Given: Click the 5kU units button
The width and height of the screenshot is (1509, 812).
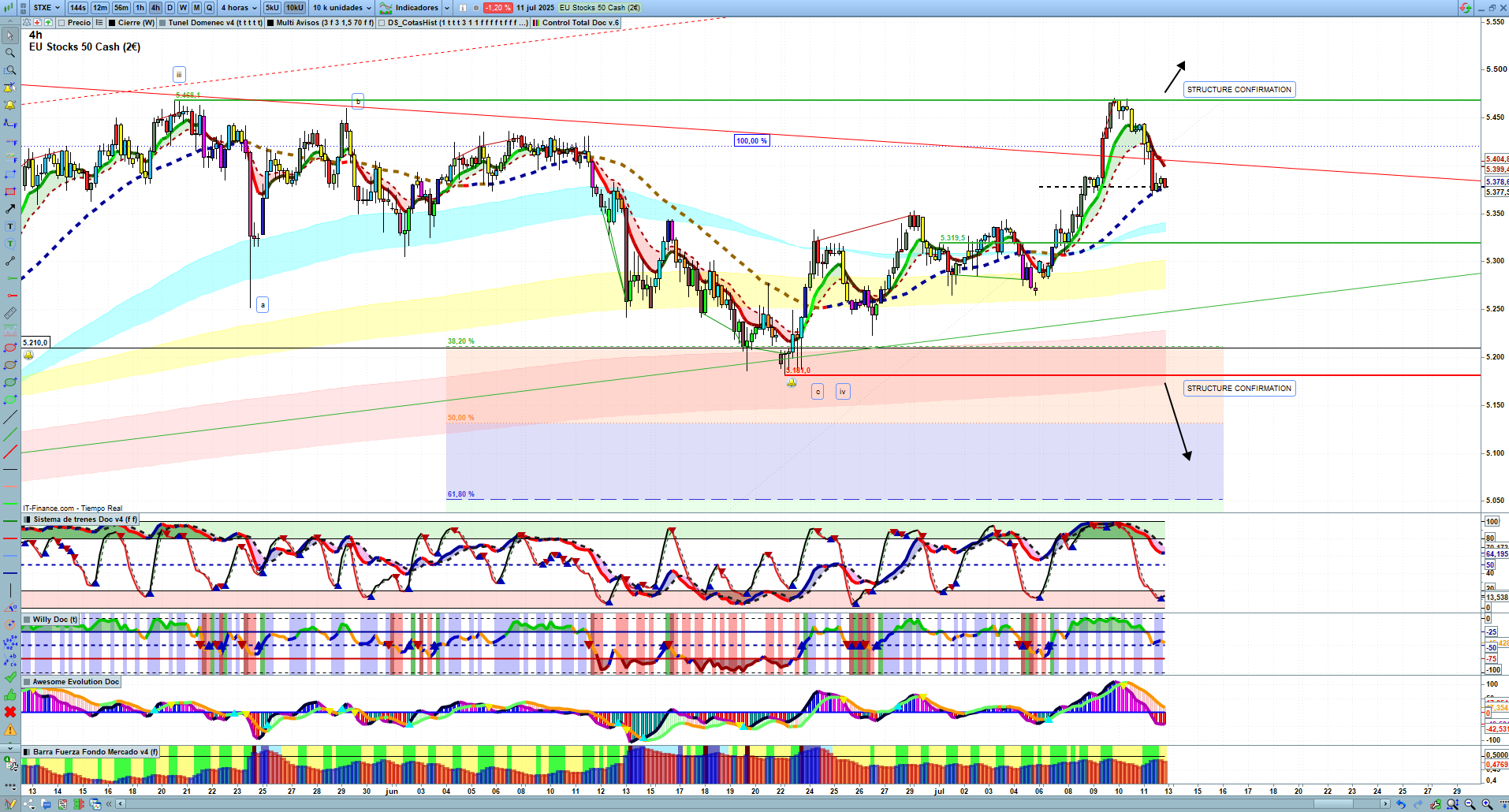Looking at the screenshot, I should [272, 8].
